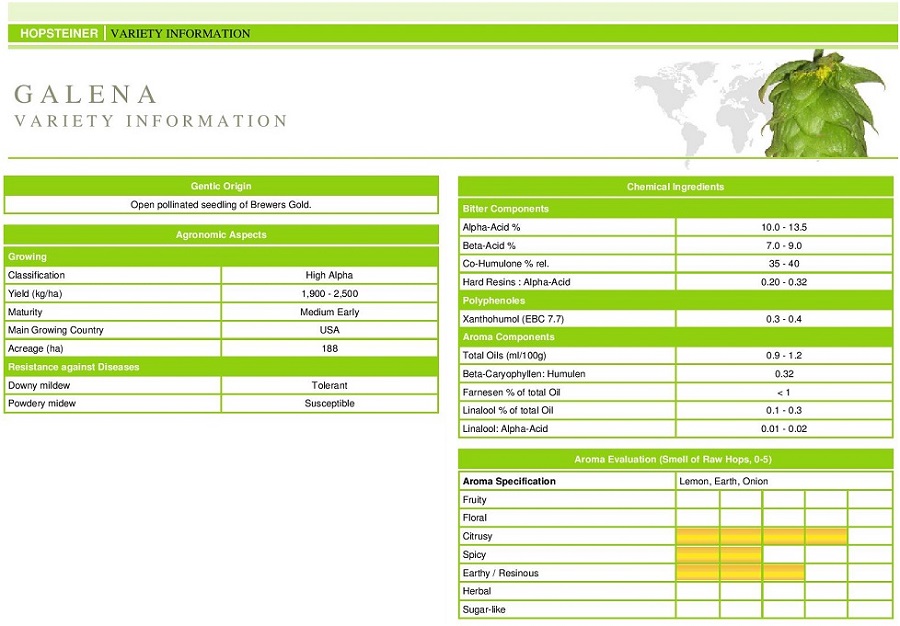Select the 'Tolerant' value cell
Image resolution: width=900 pixels, height=626 pixels.
coord(329,385)
